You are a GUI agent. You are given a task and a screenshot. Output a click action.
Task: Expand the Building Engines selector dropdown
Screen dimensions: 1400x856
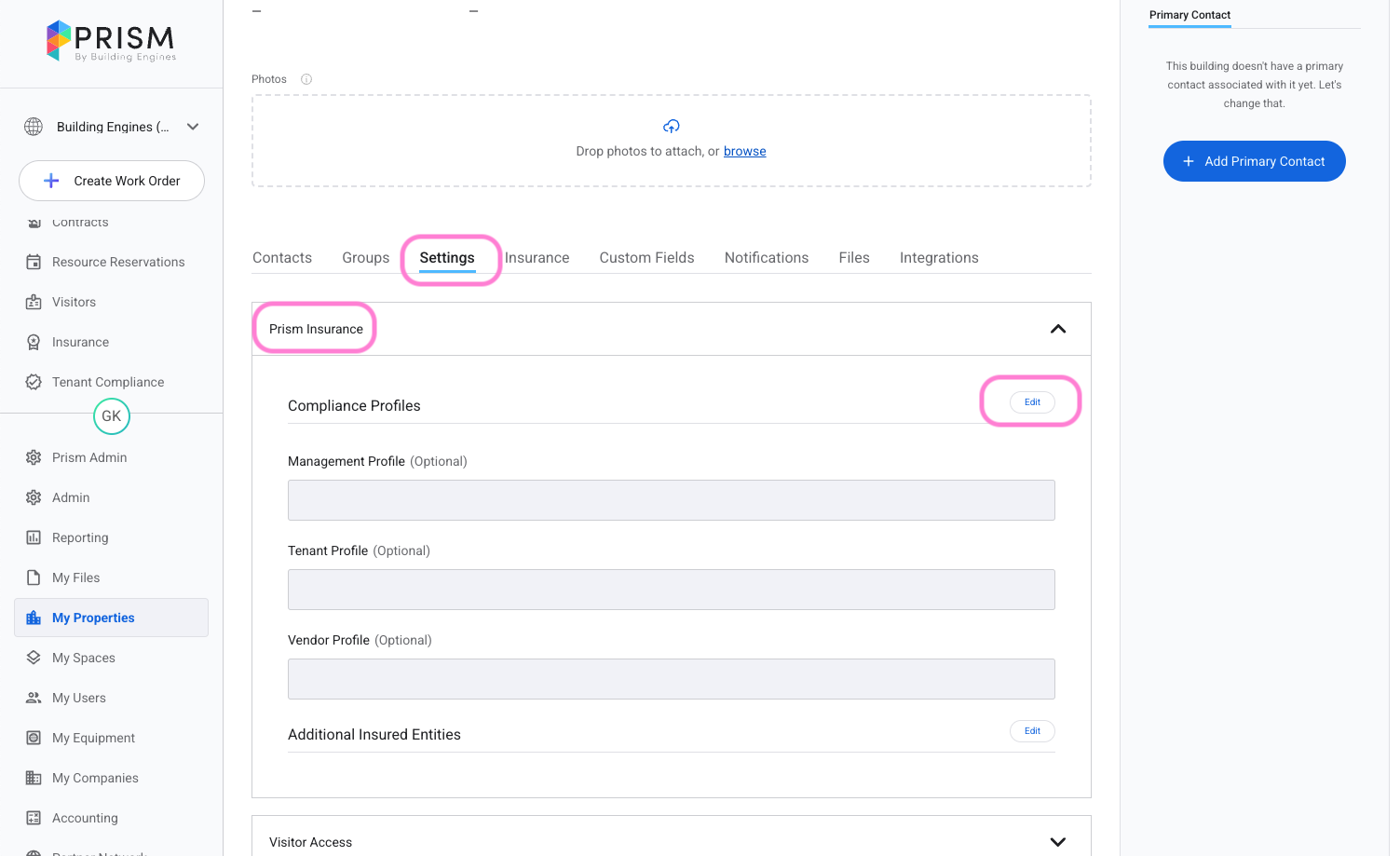(193, 127)
